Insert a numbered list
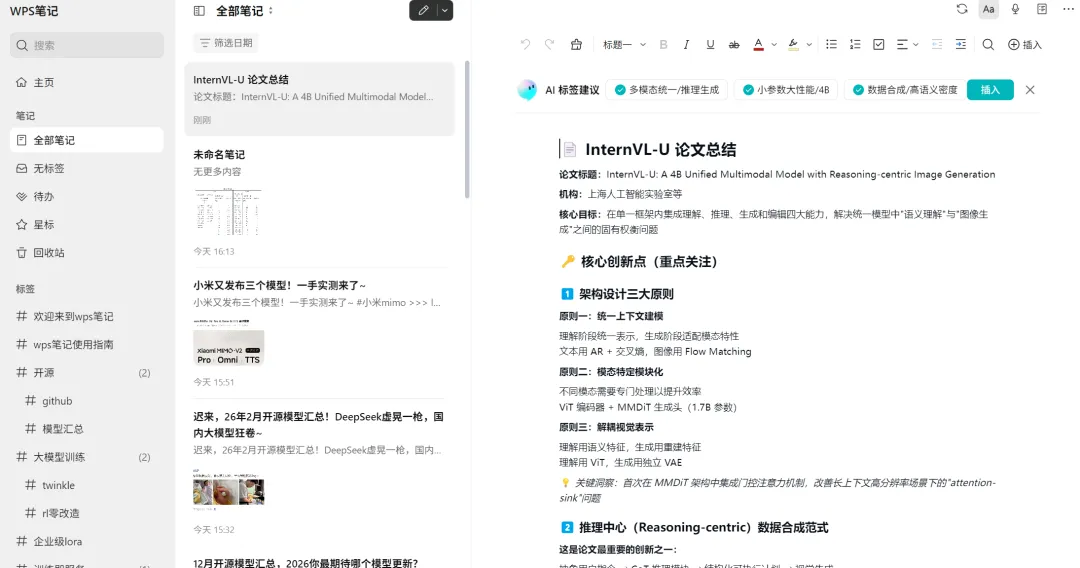Viewport: 1080px width, 568px height. tap(855, 45)
